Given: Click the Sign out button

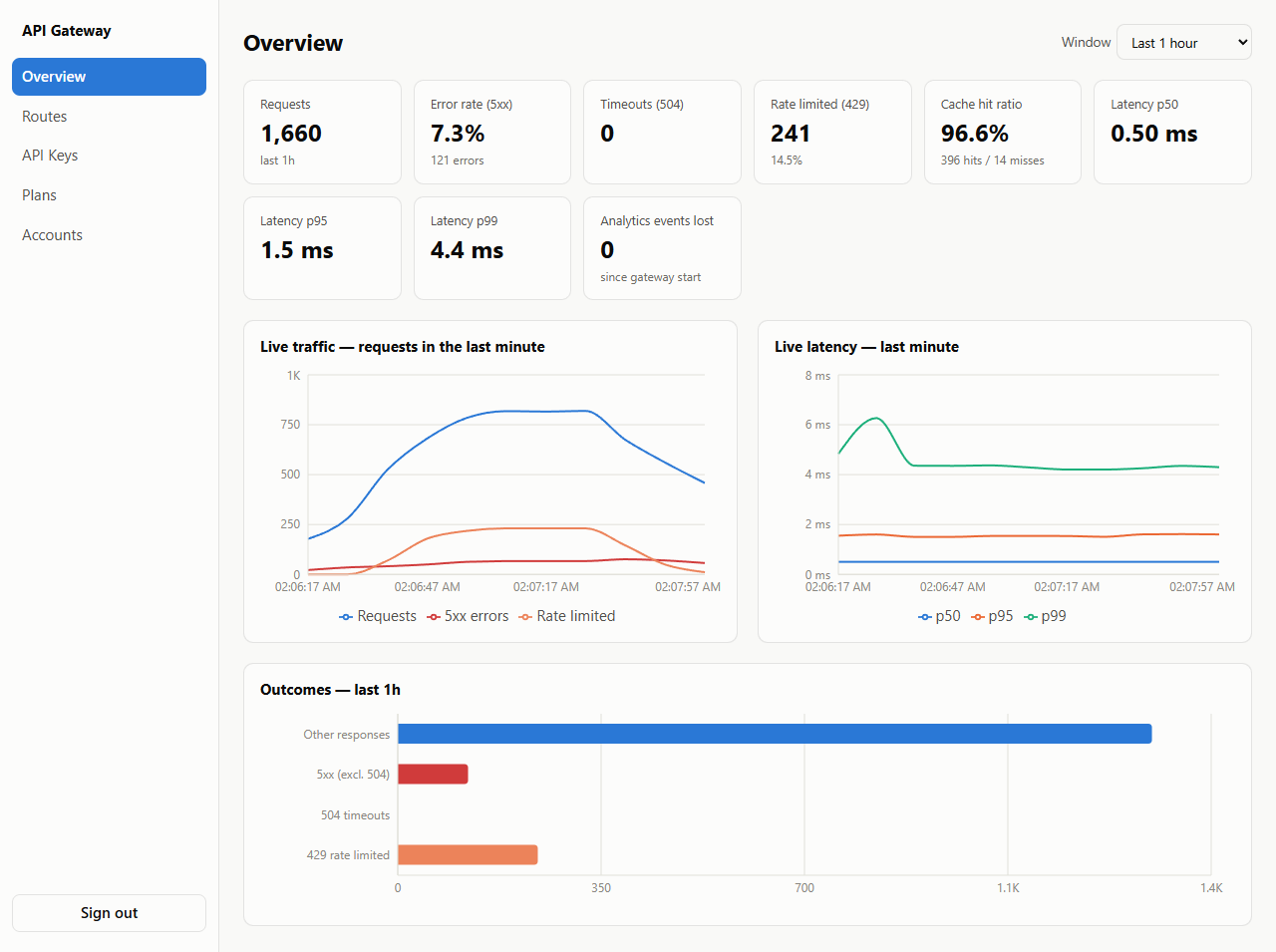Looking at the screenshot, I should point(109,913).
